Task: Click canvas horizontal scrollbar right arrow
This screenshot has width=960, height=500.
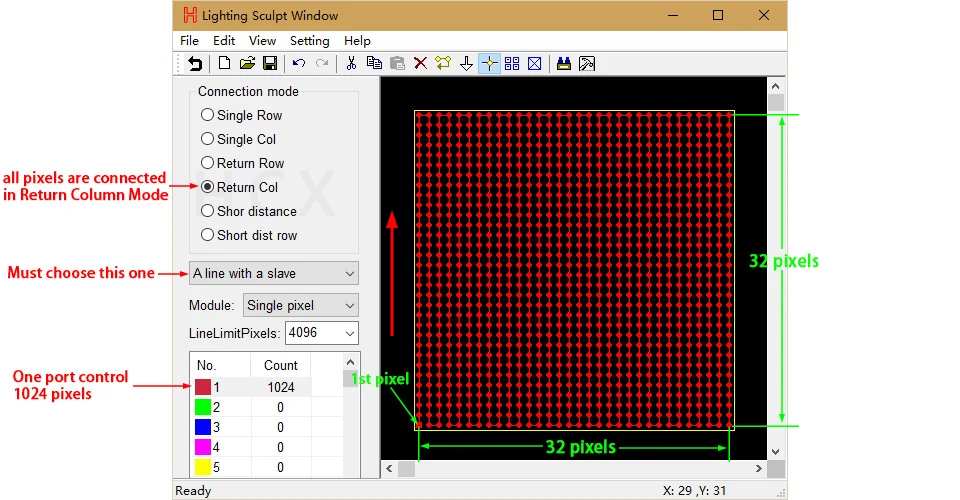Action: (x=759, y=469)
